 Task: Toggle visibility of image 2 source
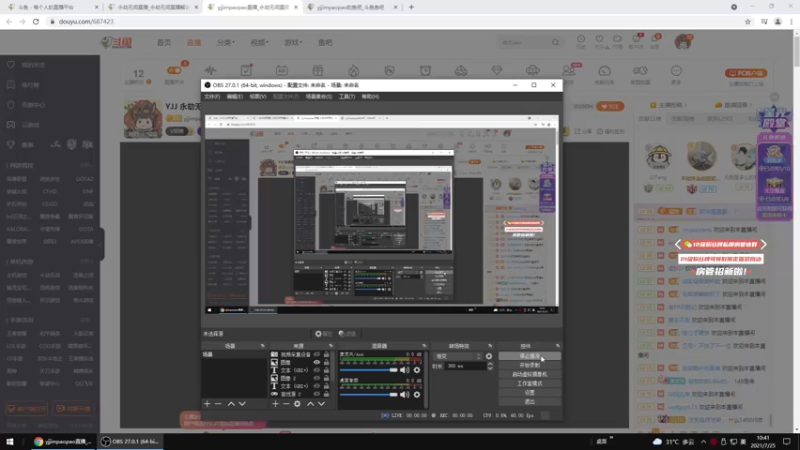tap(317, 378)
